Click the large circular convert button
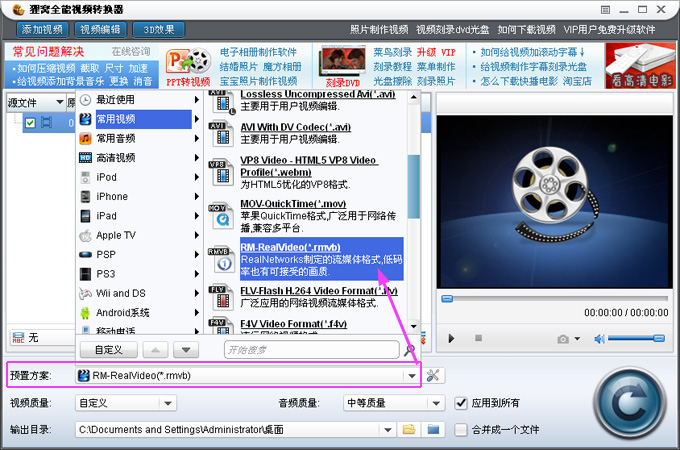680x450 pixels. tap(630, 404)
